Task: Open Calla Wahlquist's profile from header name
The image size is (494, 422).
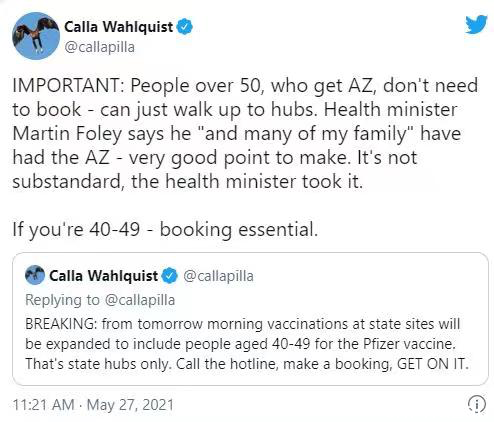Action: point(119,27)
